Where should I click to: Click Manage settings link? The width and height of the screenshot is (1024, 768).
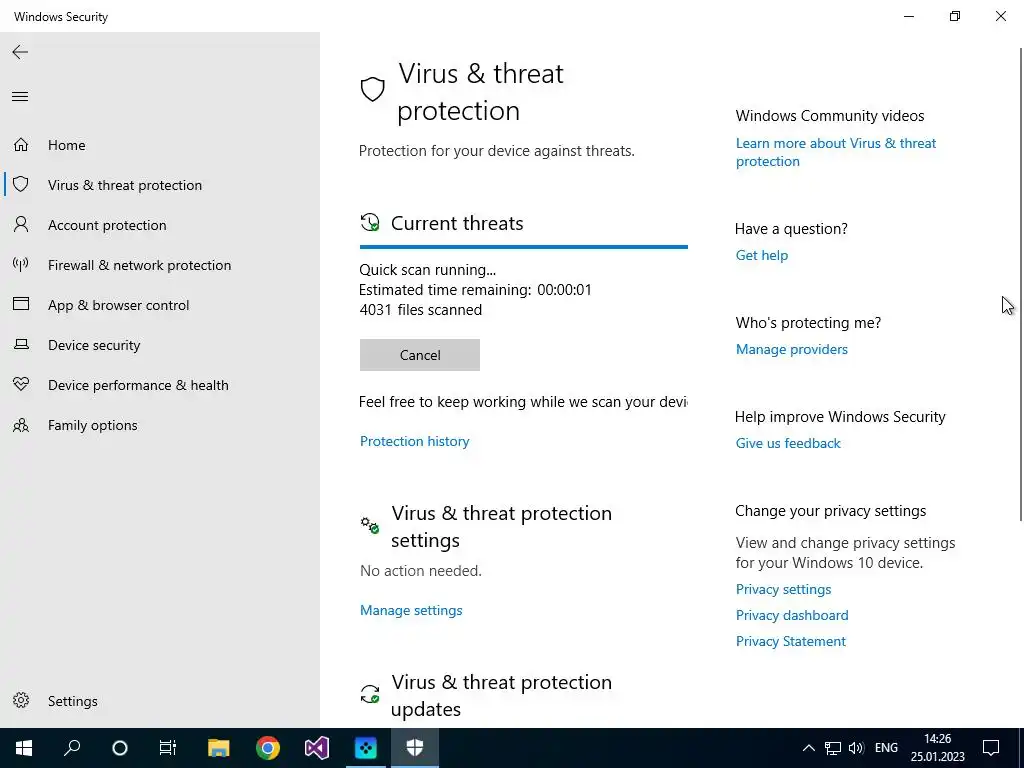[x=411, y=610]
